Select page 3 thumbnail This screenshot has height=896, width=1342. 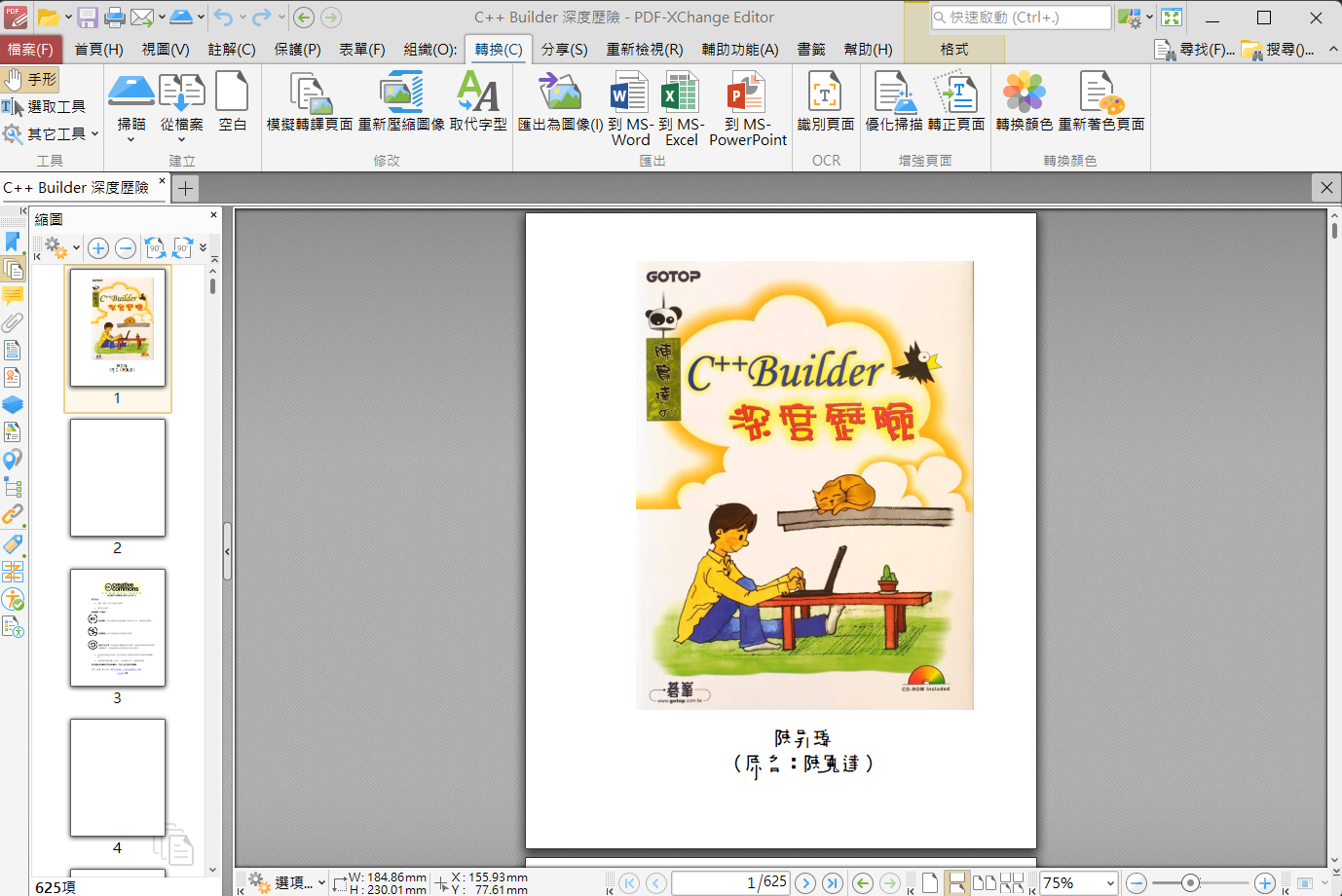click(x=118, y=628)
